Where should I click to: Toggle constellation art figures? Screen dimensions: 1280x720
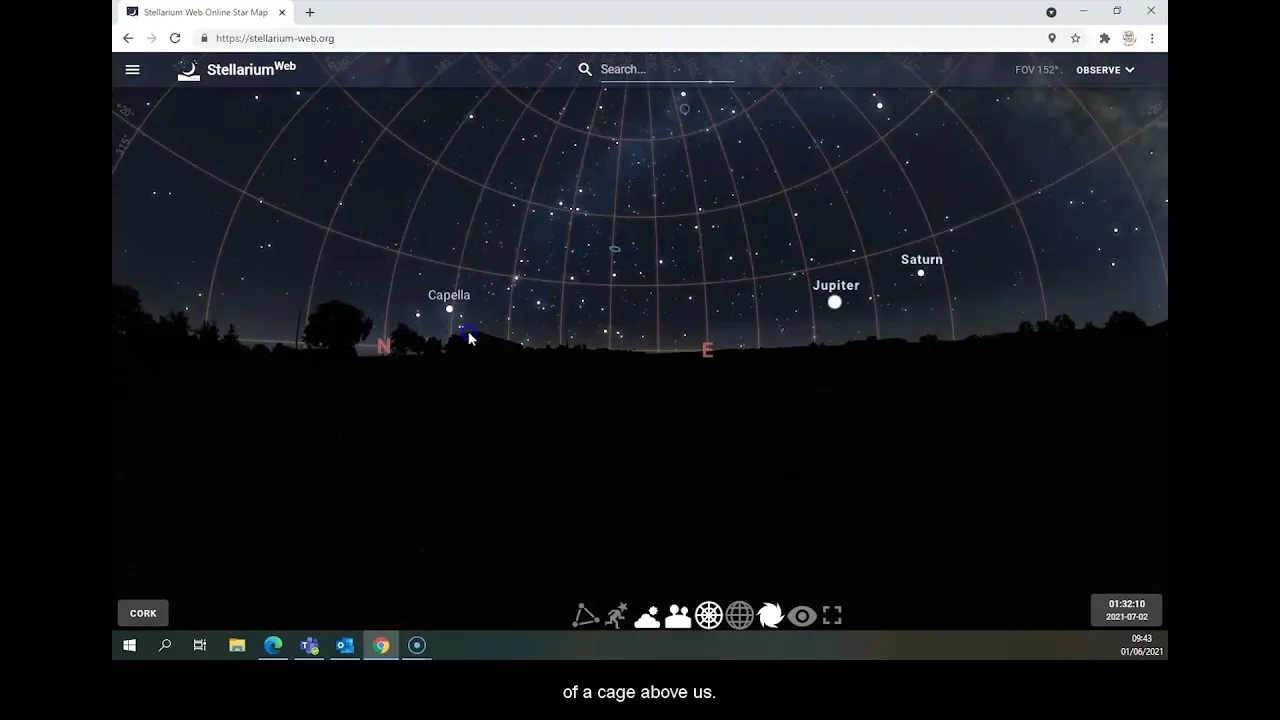[x=616, y=616]
